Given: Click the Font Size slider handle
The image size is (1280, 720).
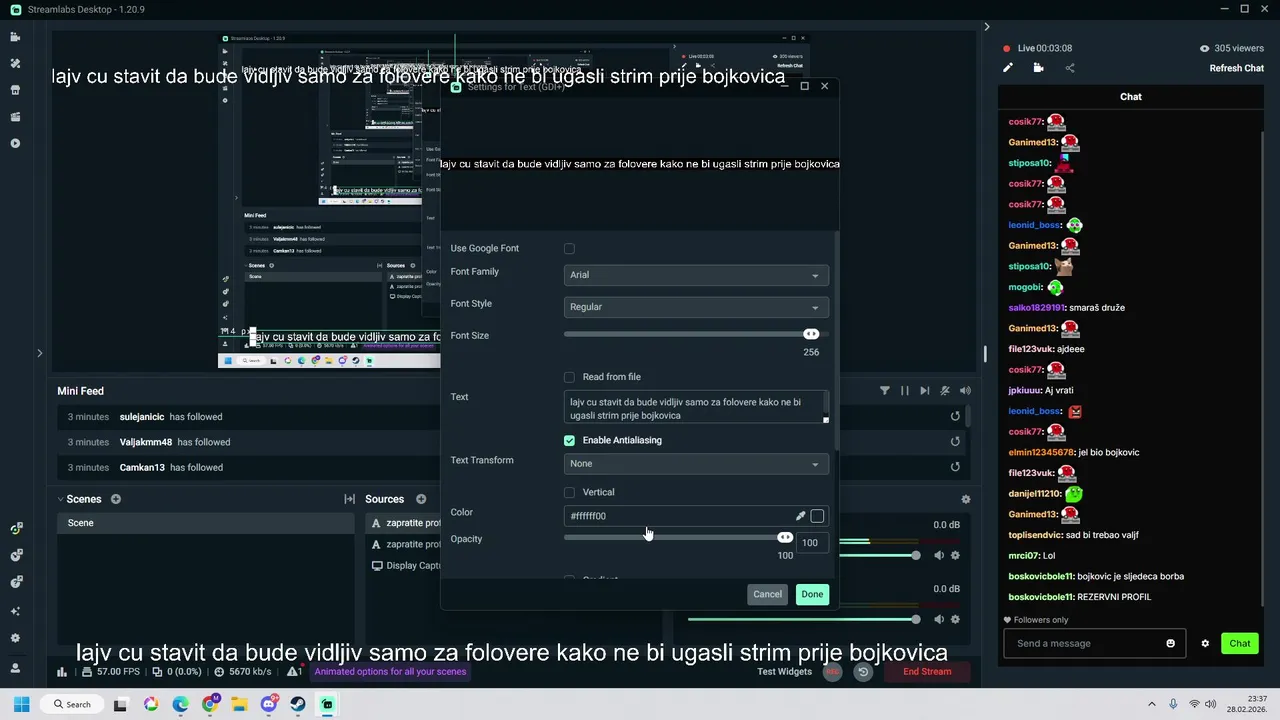Looking at the screenshot, I should click(811, 334).
